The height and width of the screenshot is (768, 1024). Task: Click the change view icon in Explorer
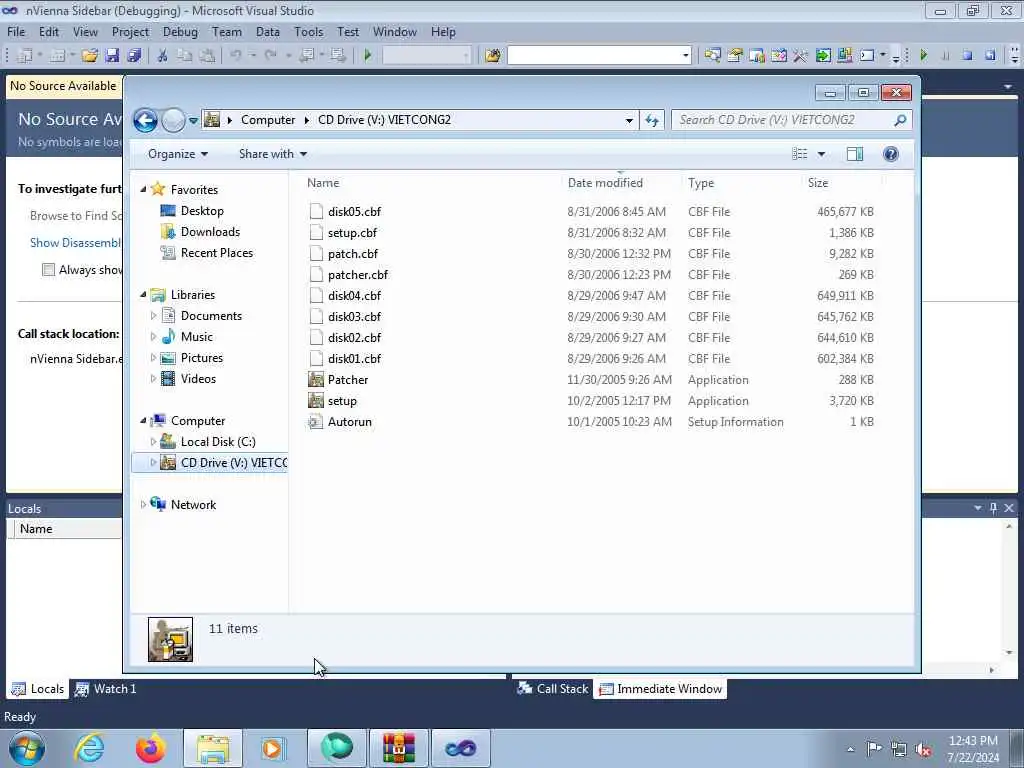tap(800, 153)
